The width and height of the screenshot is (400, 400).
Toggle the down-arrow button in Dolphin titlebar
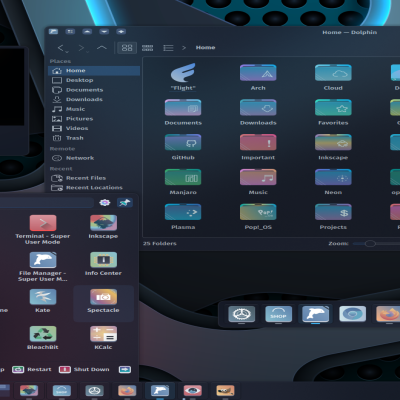coord(104,31)
